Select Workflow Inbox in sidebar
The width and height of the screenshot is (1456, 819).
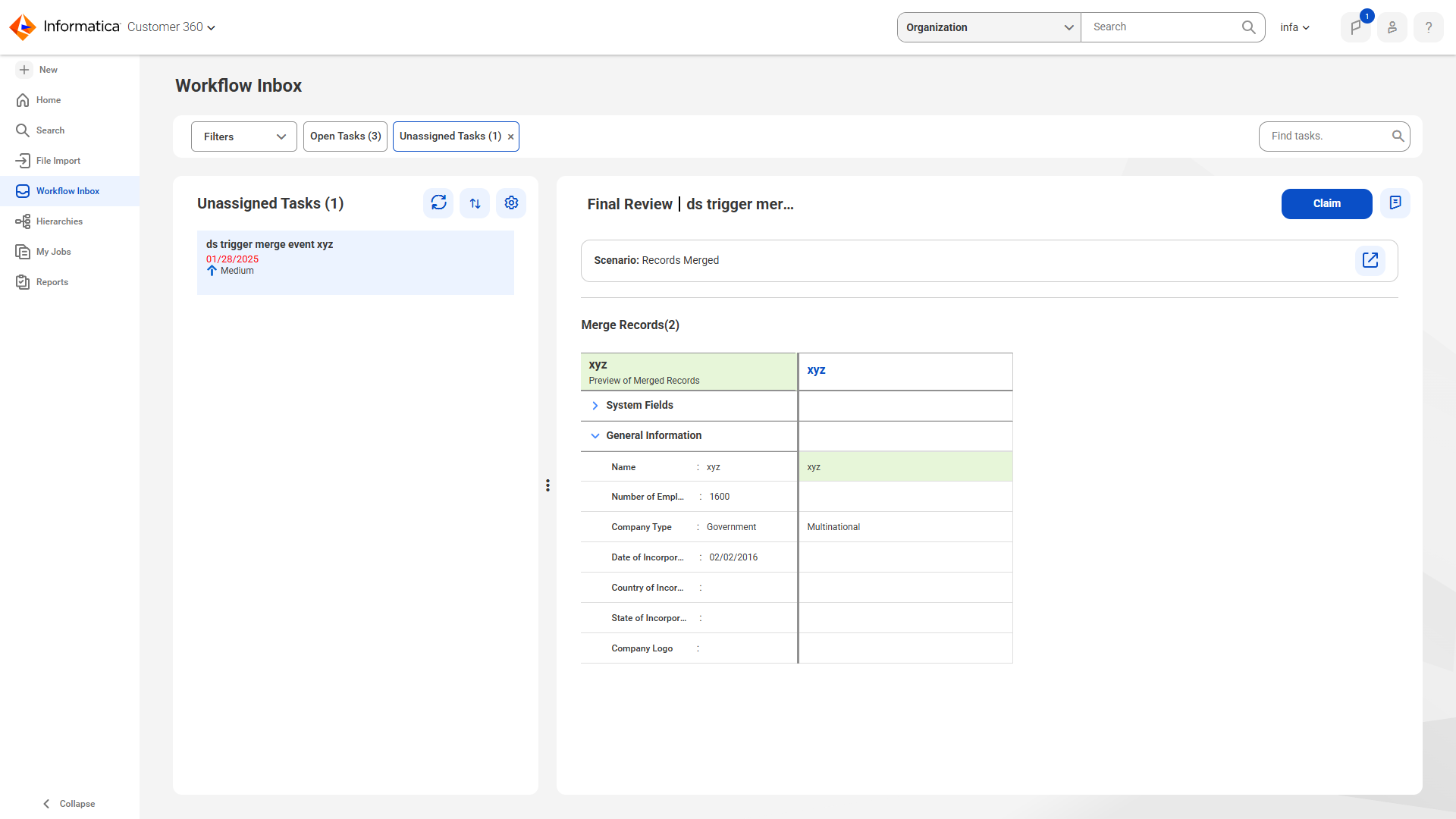pos(70,191)
